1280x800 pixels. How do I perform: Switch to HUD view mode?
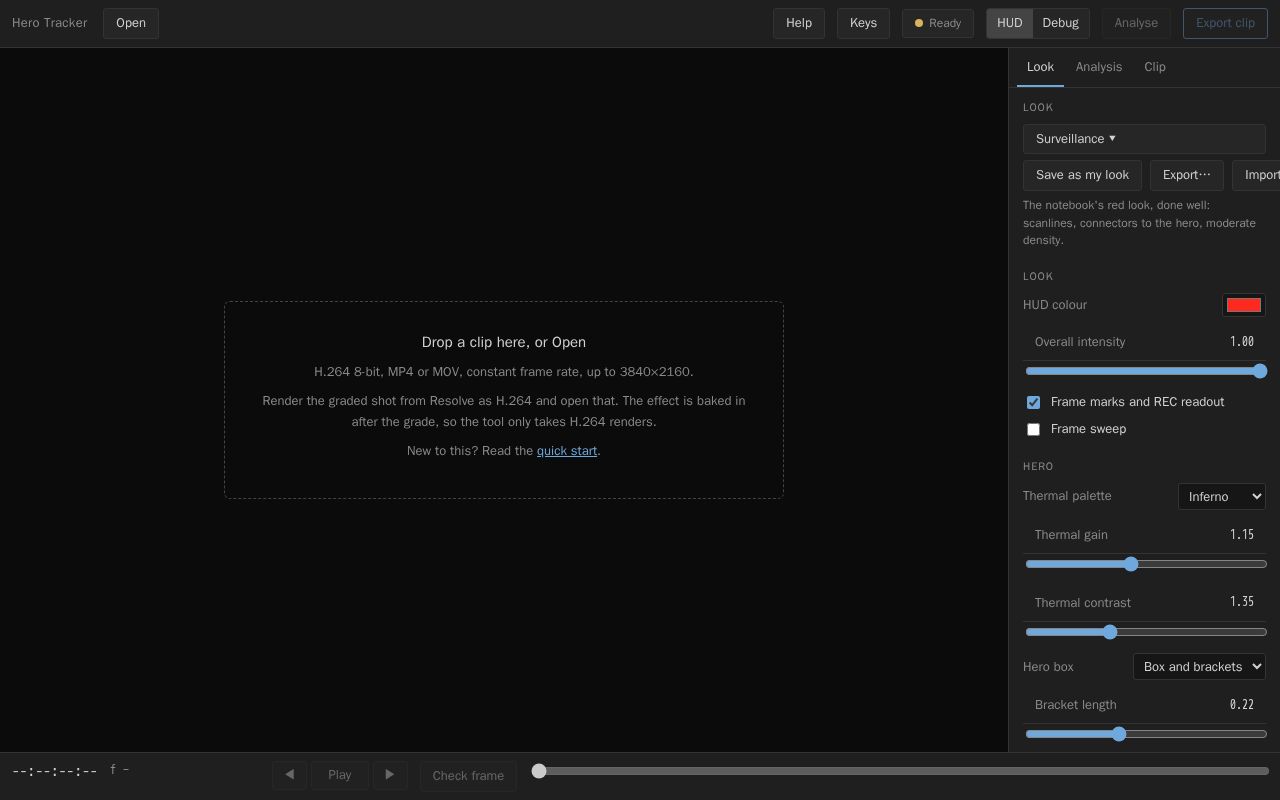click(x=1009, y=23)
